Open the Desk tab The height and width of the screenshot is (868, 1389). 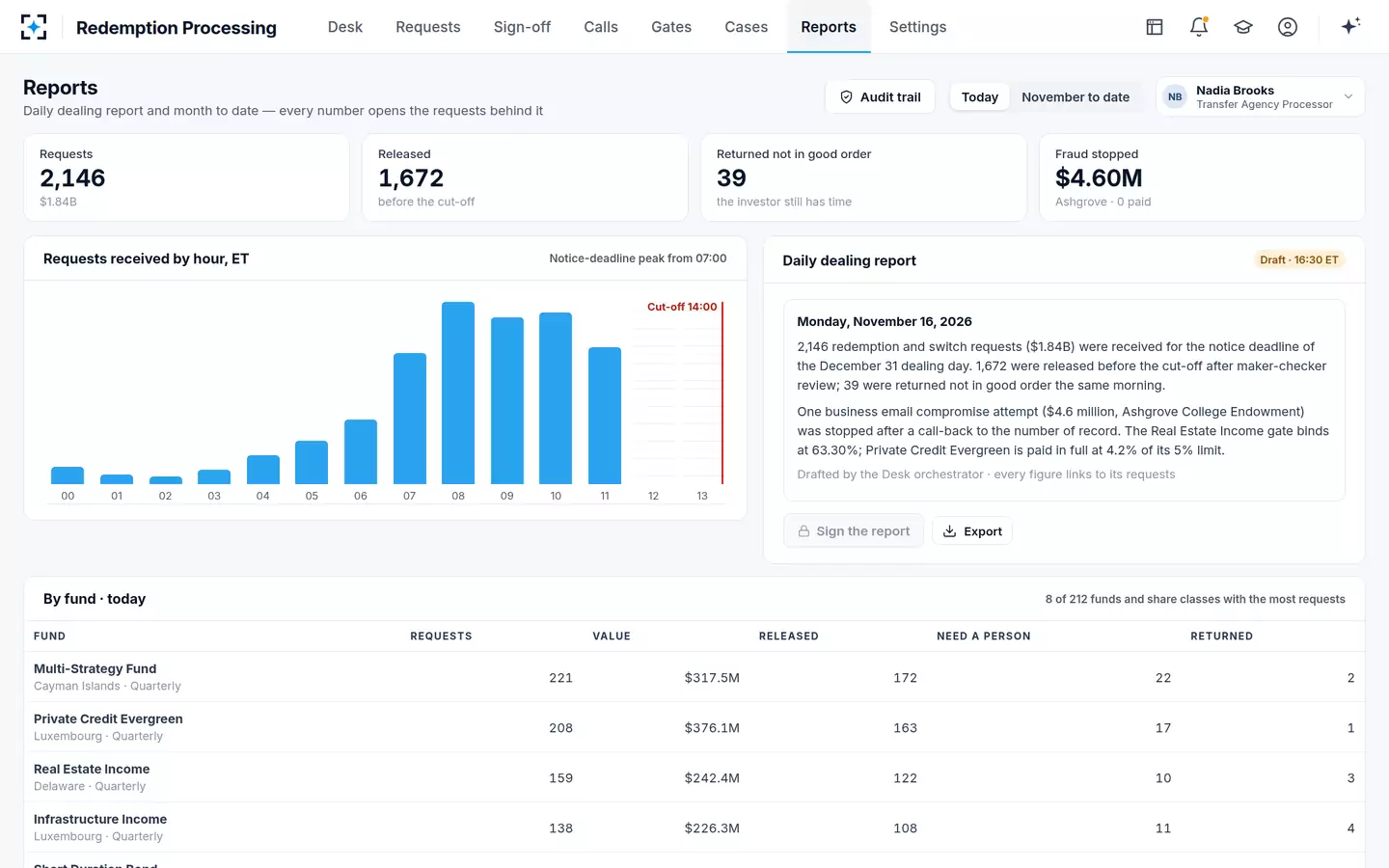point(344,27)
